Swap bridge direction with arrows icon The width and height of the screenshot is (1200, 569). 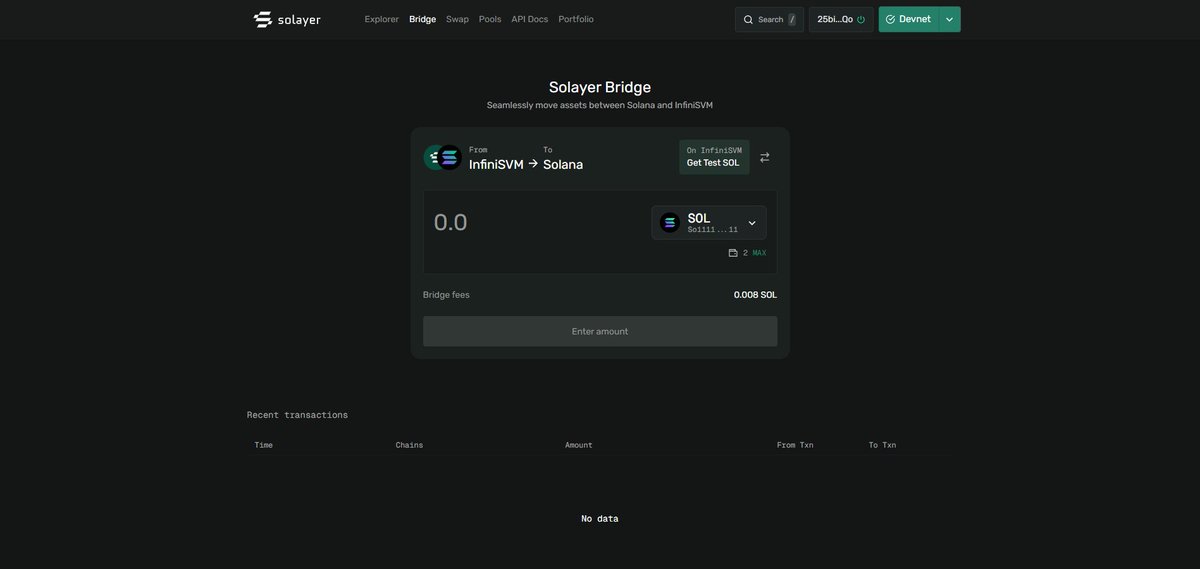tap(765, 157)
